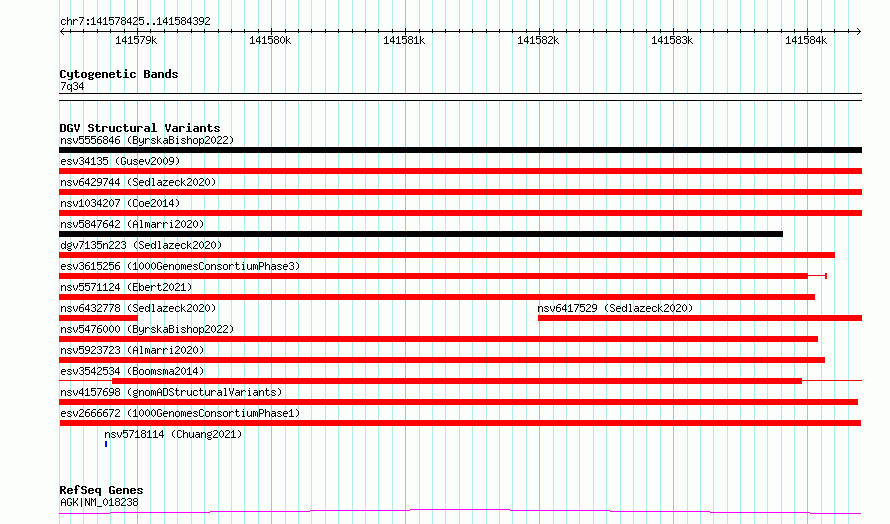The height and width of the screenshot is (524, 890).
Task: Click nsv6432778 (Sedlazeck2020) label
Action: (x=138, y=308)
